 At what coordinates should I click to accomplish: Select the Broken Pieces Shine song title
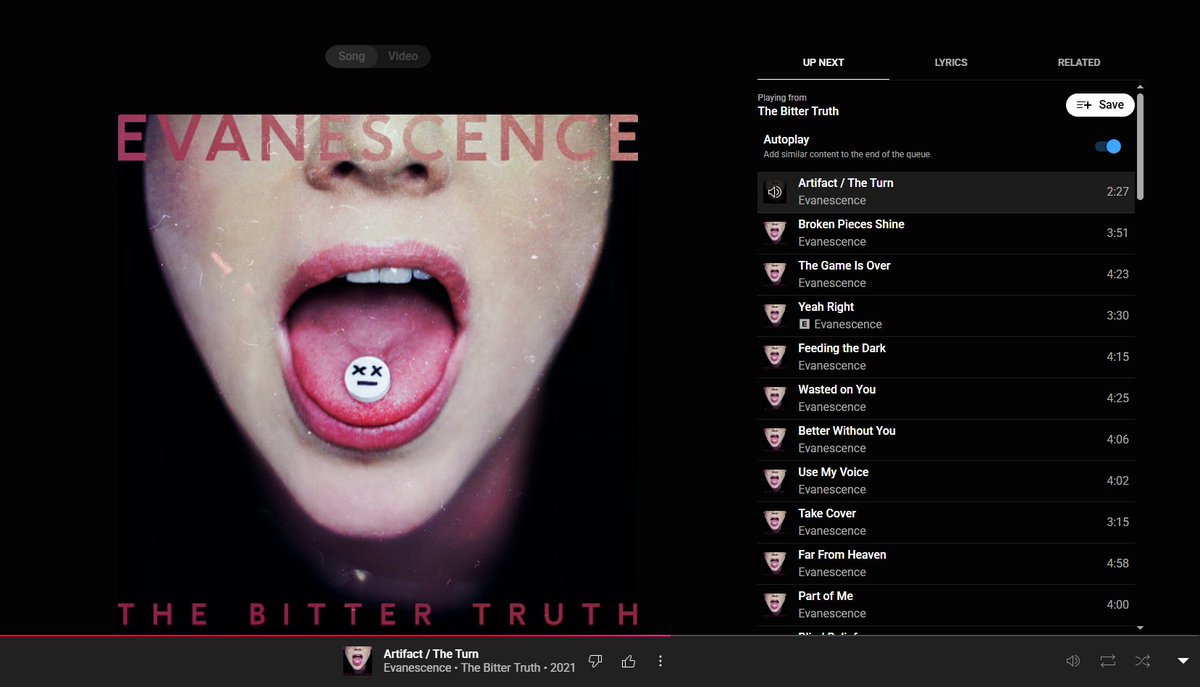tap(851, 224)
